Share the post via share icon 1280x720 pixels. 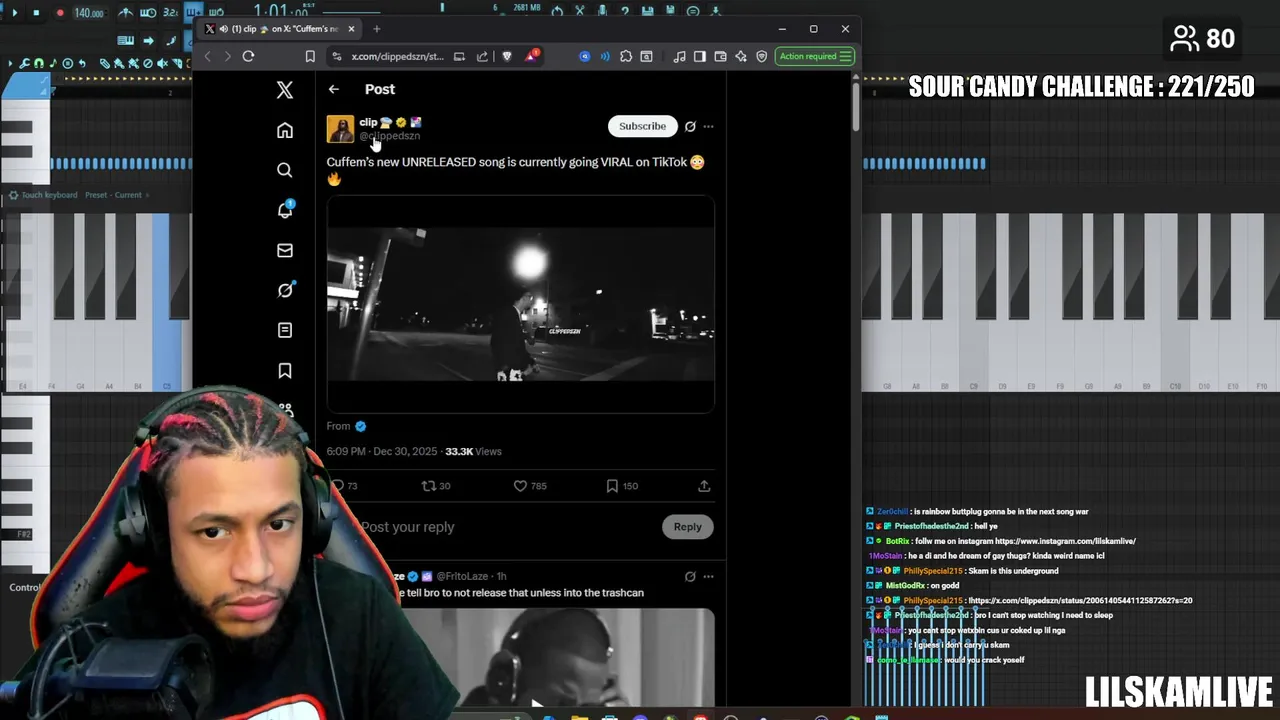[704, 486]
